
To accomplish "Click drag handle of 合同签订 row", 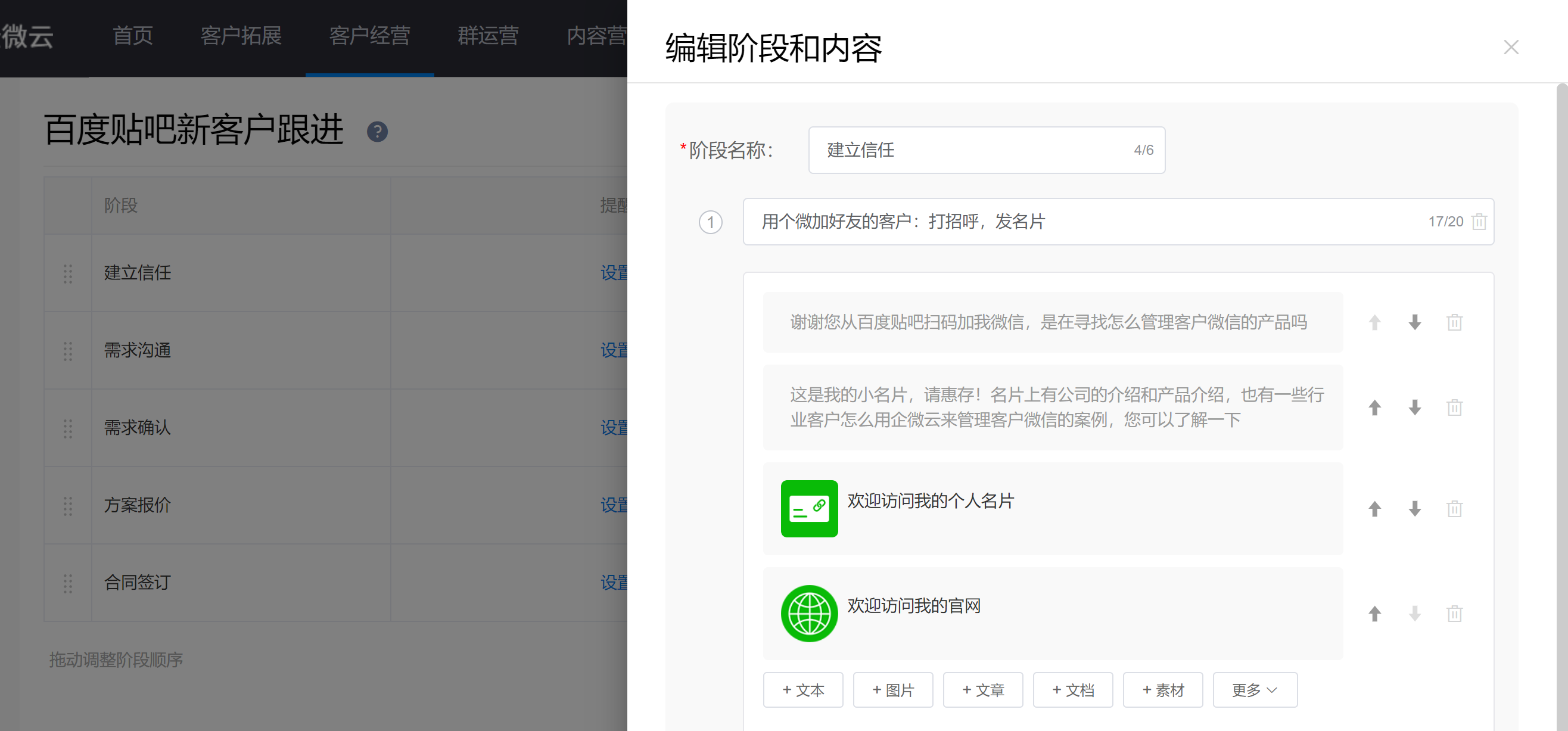I will [x=67, y=583].
